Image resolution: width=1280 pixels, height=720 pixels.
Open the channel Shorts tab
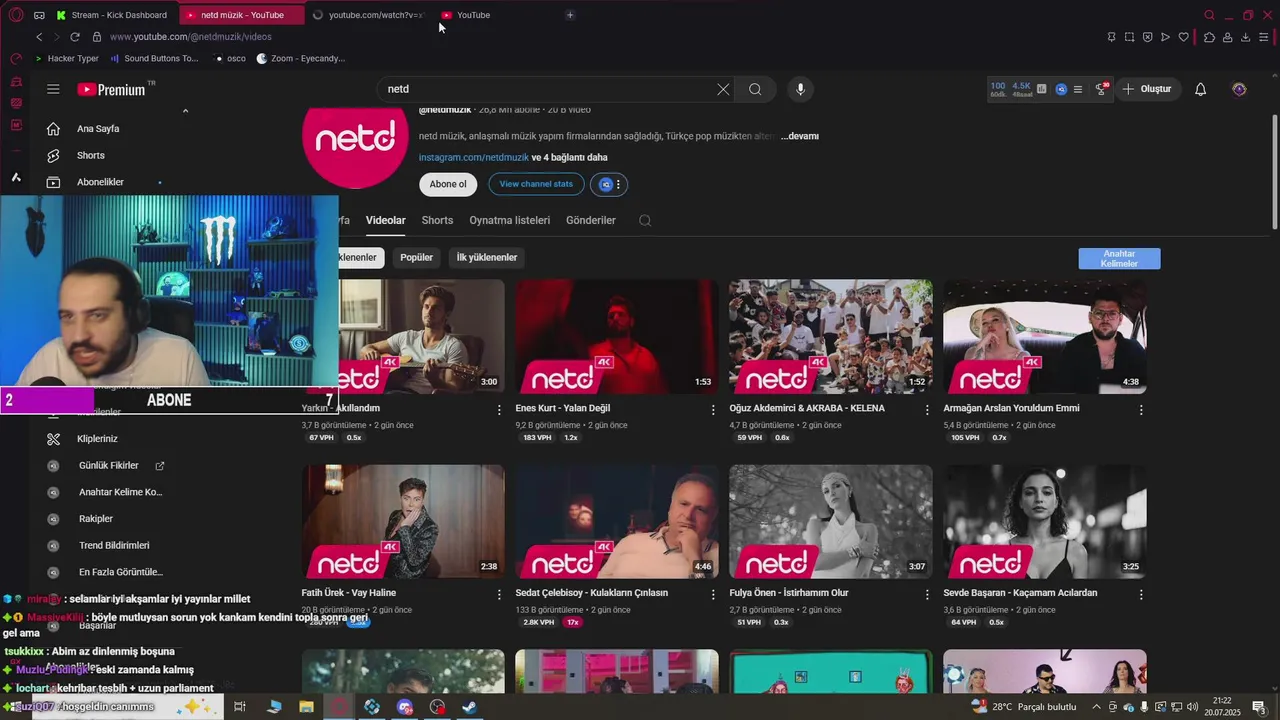click(437, 220)
